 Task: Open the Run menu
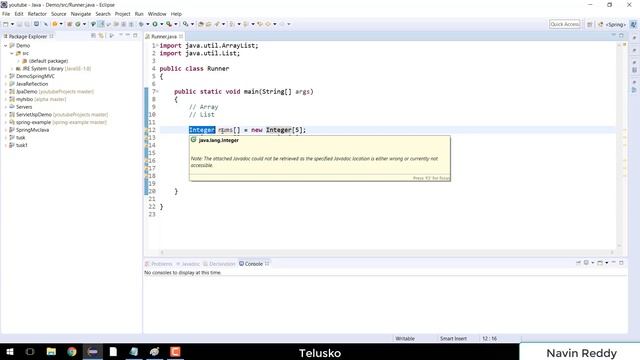coord(139,14)
